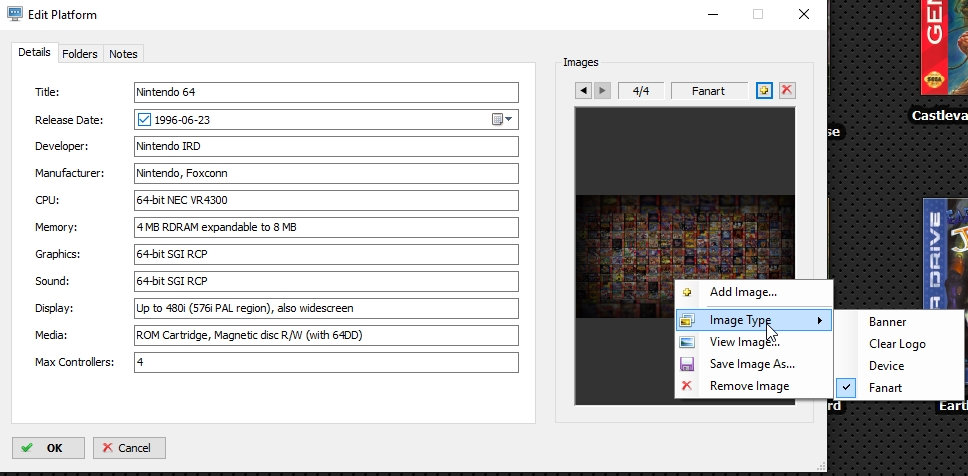Open the release date calendar picker
Viewport: 968px width, 476px height.
coord(503,120)
